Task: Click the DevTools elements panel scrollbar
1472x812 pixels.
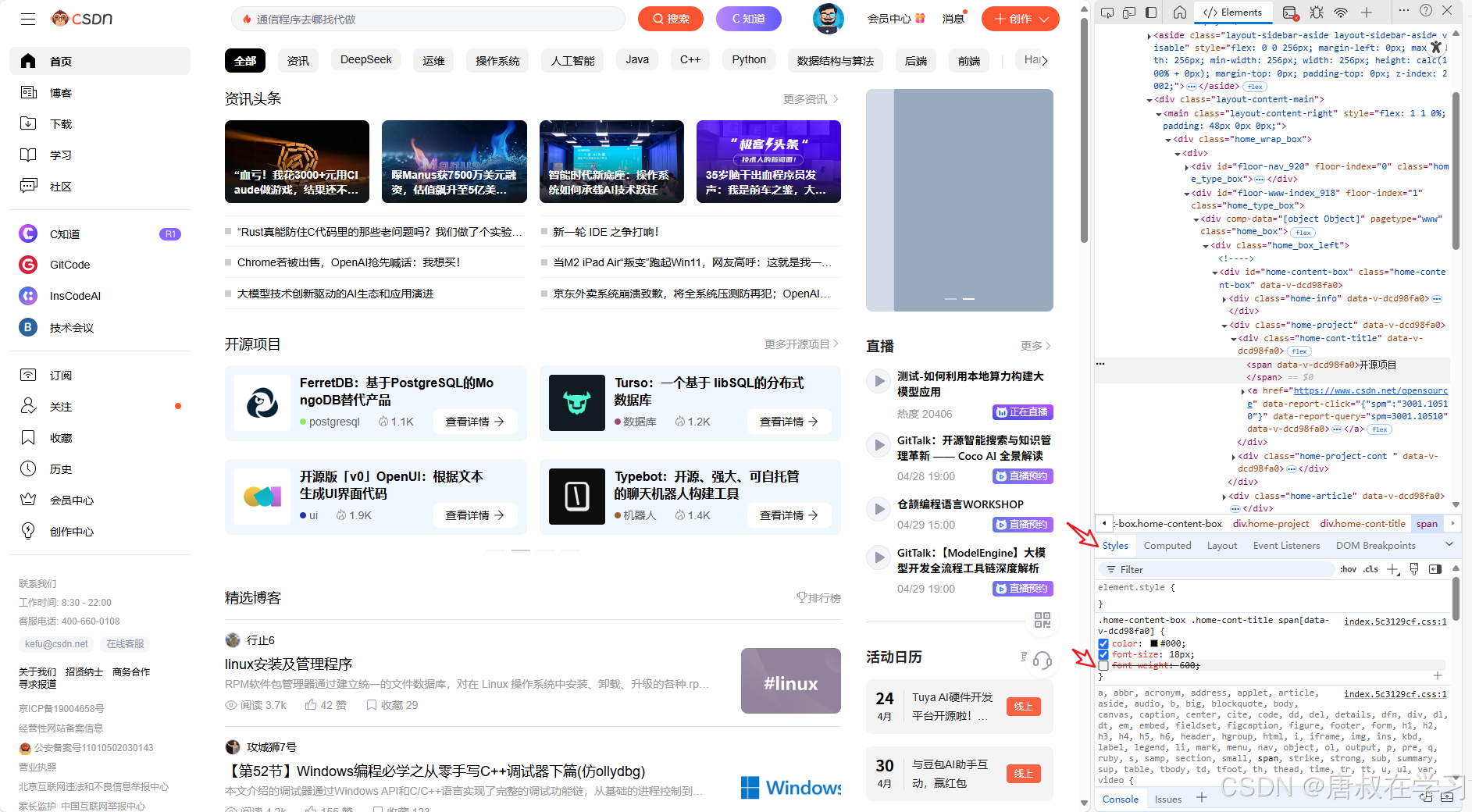Action: (1456, 169)
